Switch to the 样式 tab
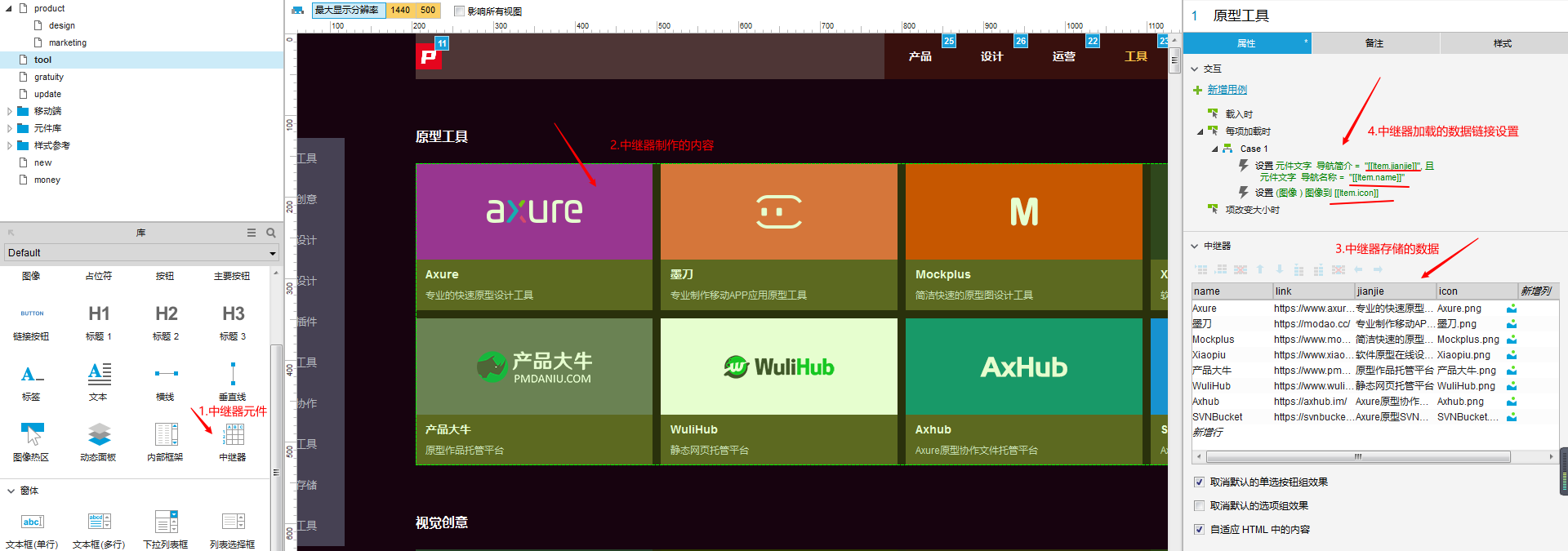Image resolution: width=1568 pixels, height=551 pixels. [x=1503, y=43]
